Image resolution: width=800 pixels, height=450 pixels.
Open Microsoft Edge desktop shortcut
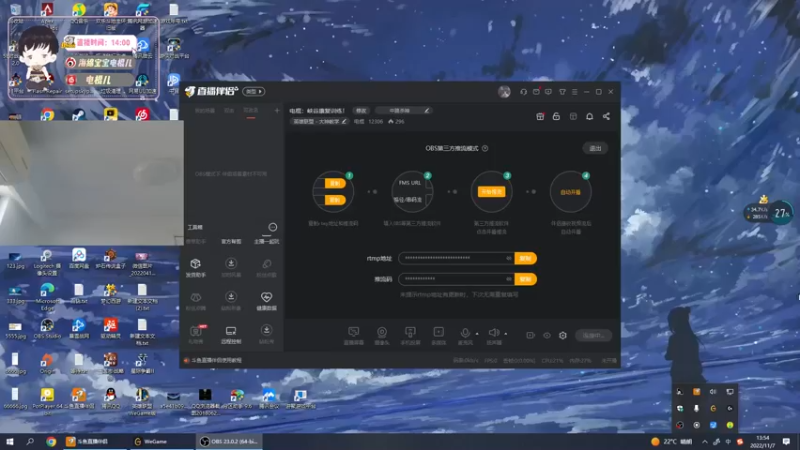point(47,296)
